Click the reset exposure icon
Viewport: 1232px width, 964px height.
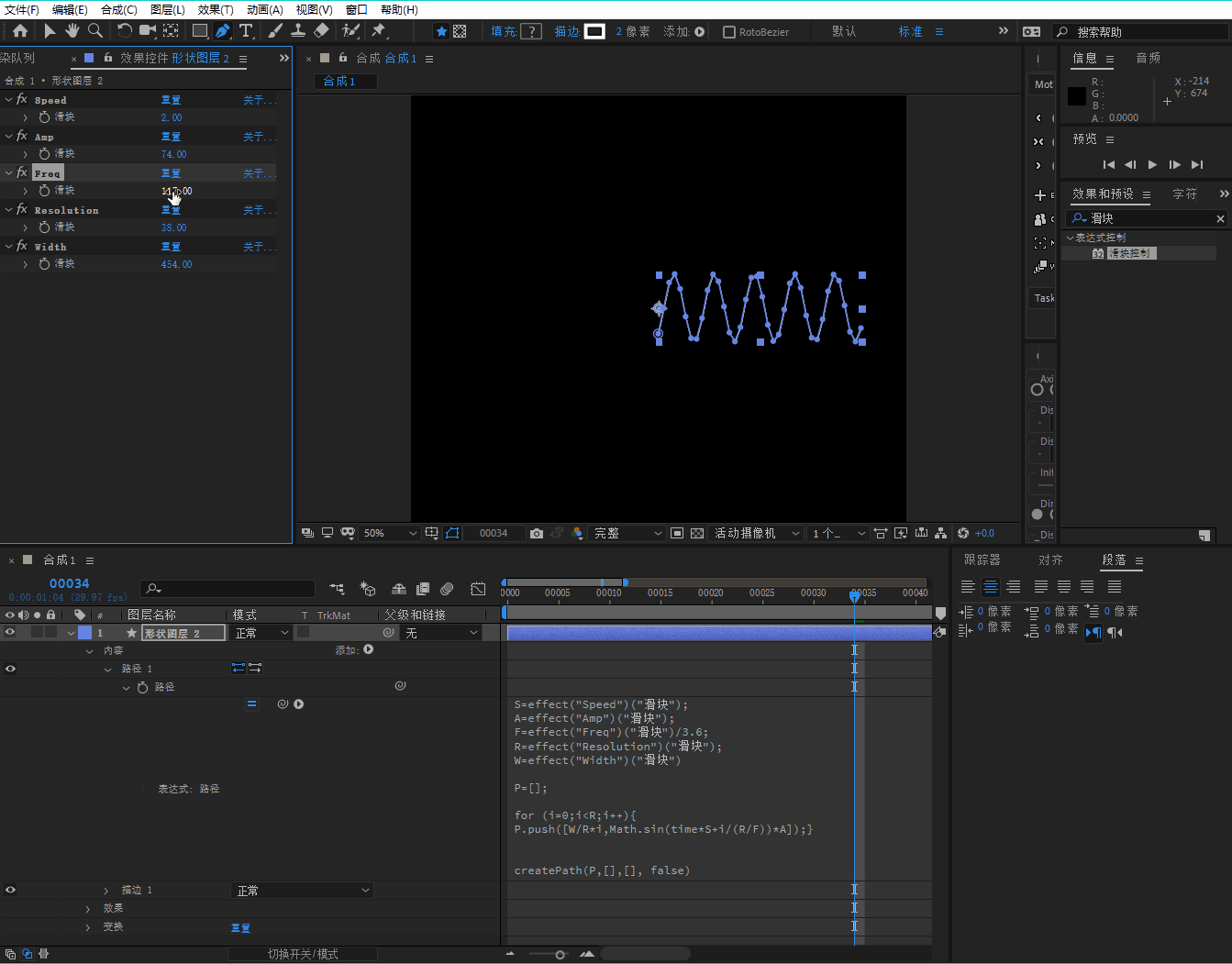pos(963,533)
